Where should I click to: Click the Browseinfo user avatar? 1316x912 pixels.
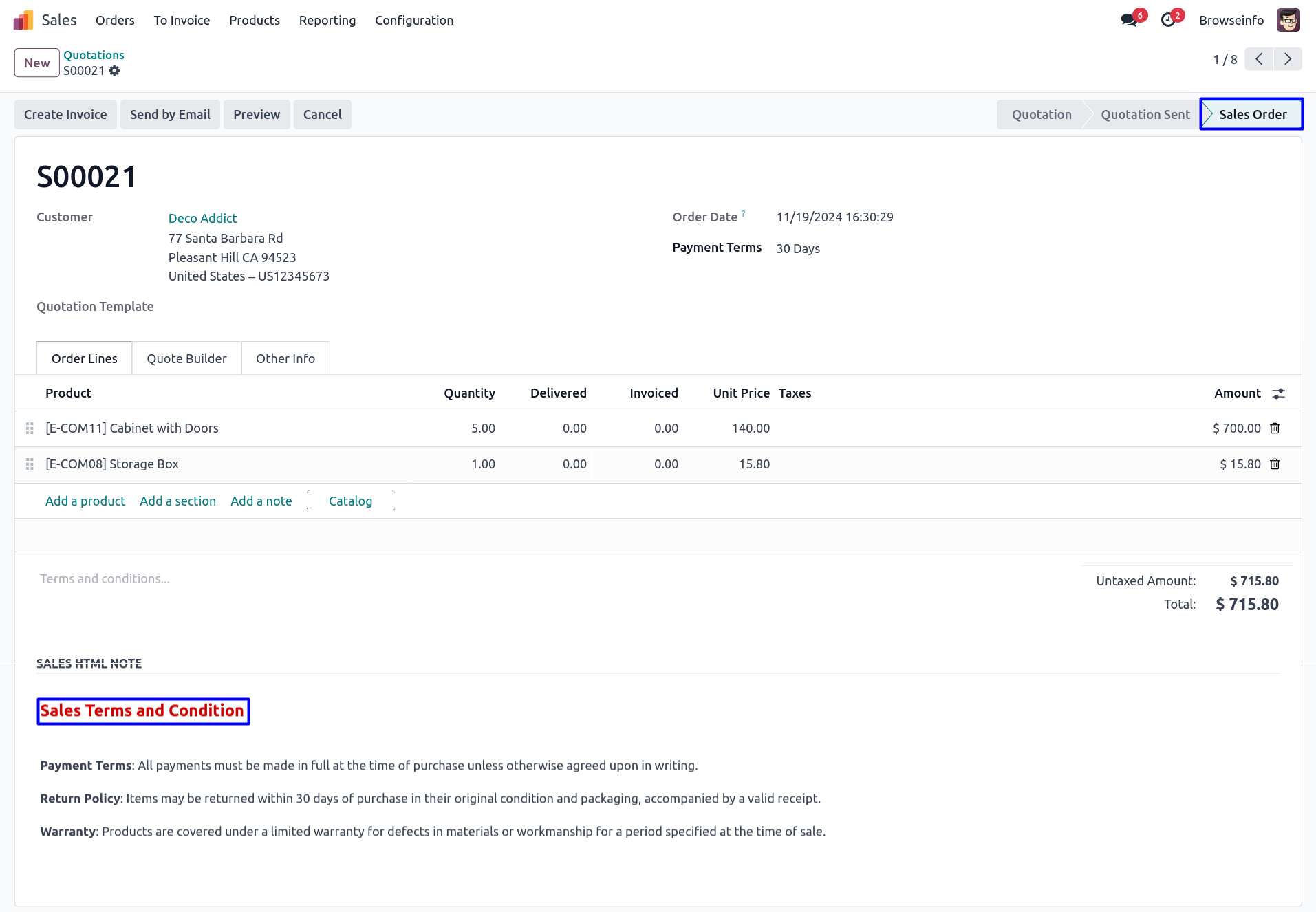point(1288,20)
